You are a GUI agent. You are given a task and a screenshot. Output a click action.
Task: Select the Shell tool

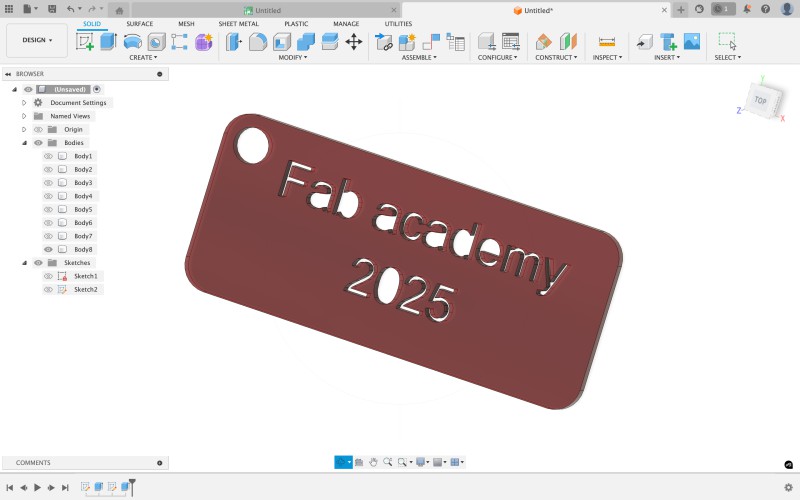coord(282,42)
